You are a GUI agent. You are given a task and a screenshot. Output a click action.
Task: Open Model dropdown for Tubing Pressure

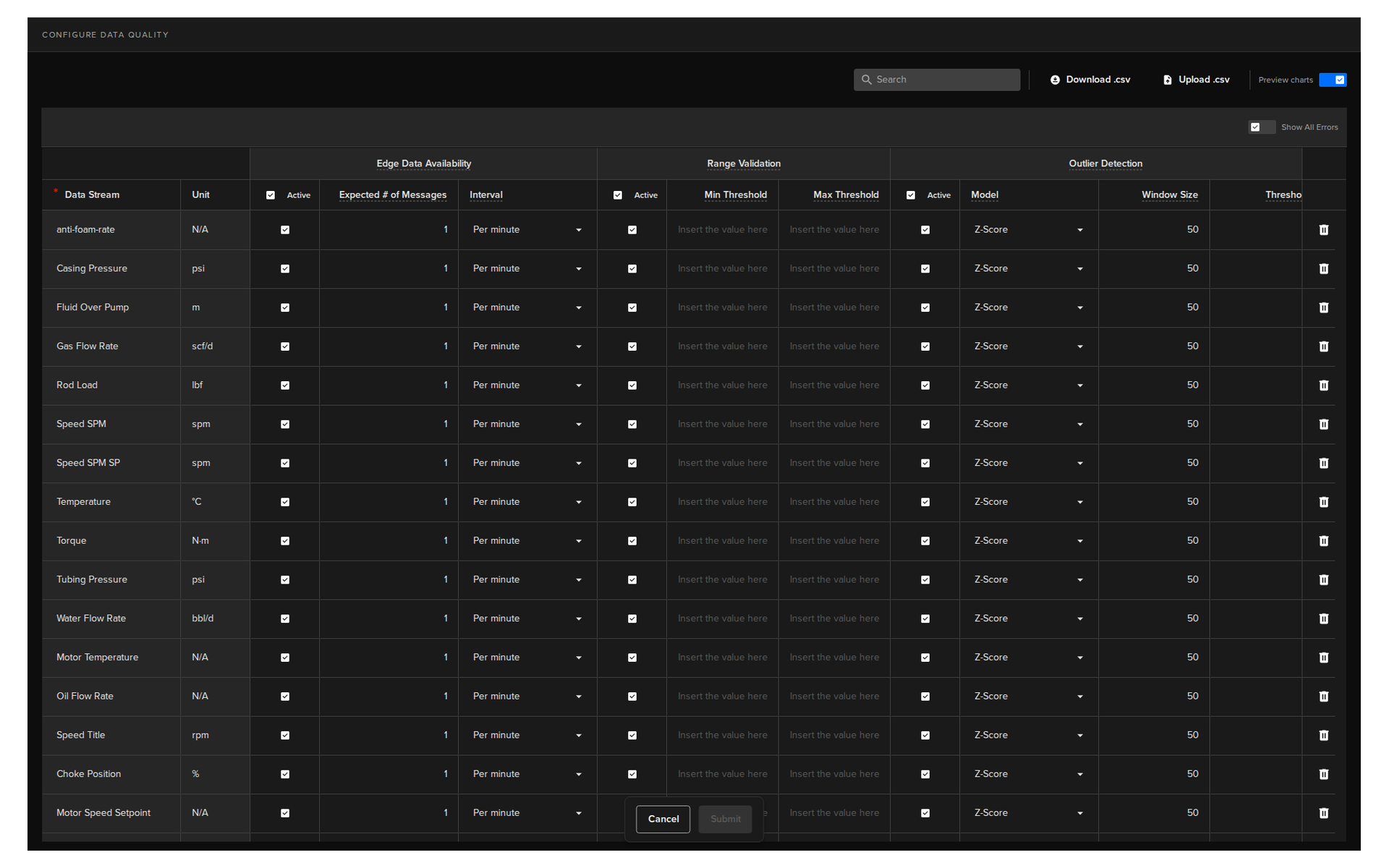1029,580
